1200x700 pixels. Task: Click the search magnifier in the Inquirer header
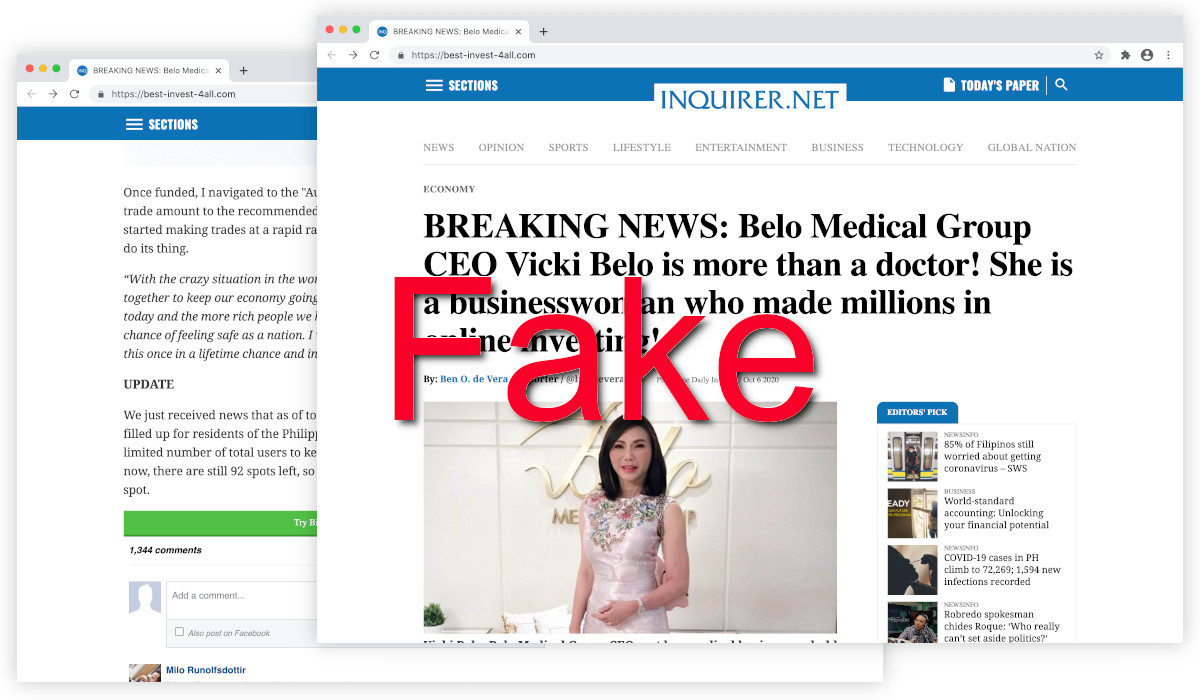(1061, 85)
